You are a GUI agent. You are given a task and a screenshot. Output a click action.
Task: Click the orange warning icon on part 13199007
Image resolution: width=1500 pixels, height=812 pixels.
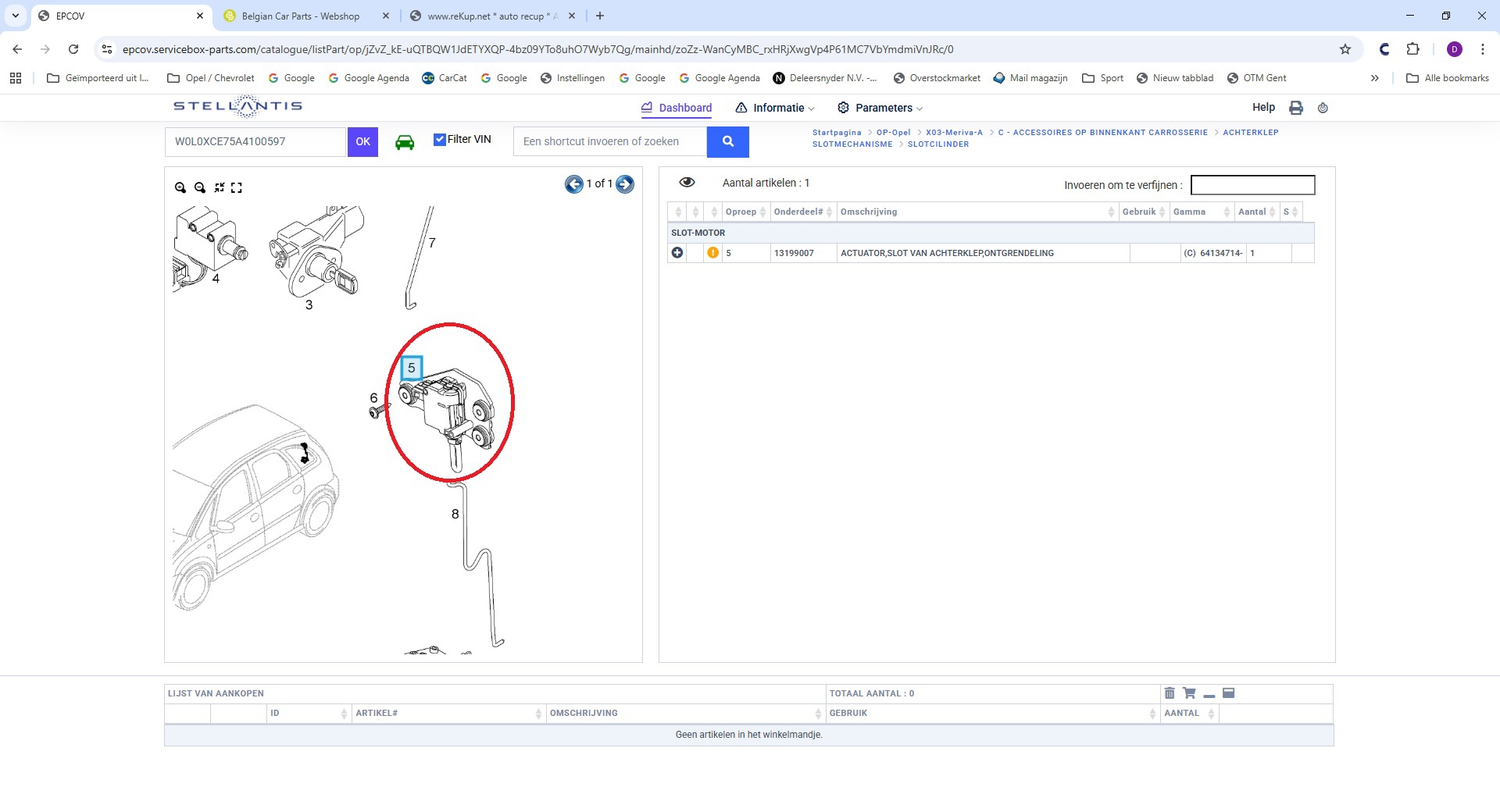coord(712,253)
